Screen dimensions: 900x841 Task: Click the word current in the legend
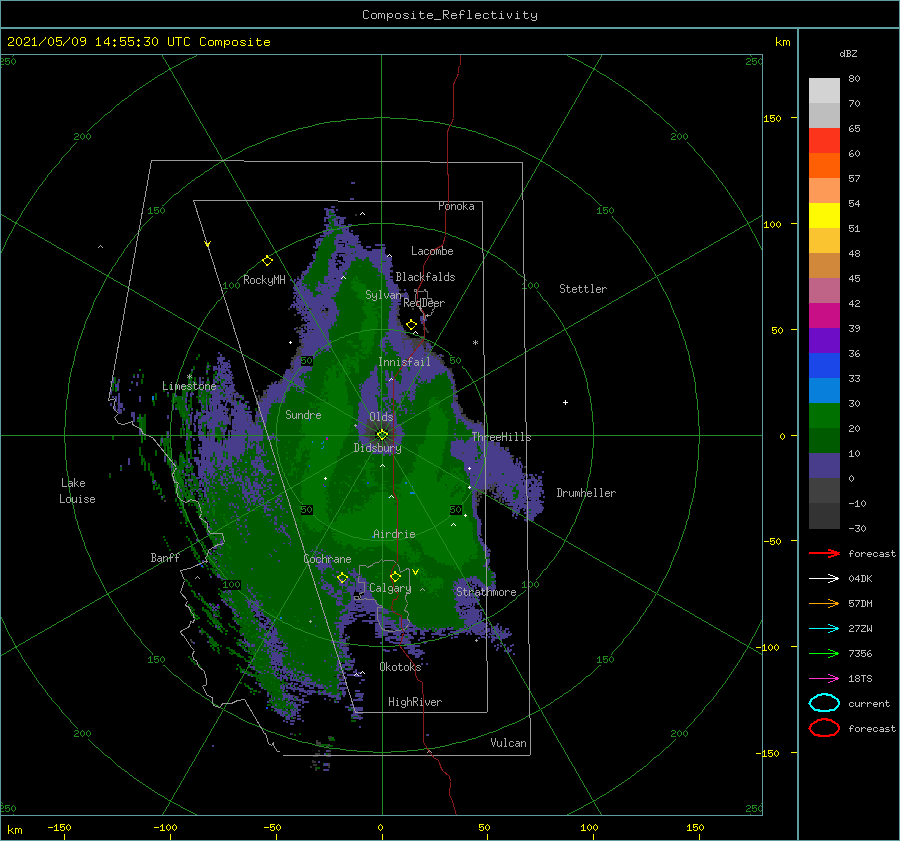(869, 704)
